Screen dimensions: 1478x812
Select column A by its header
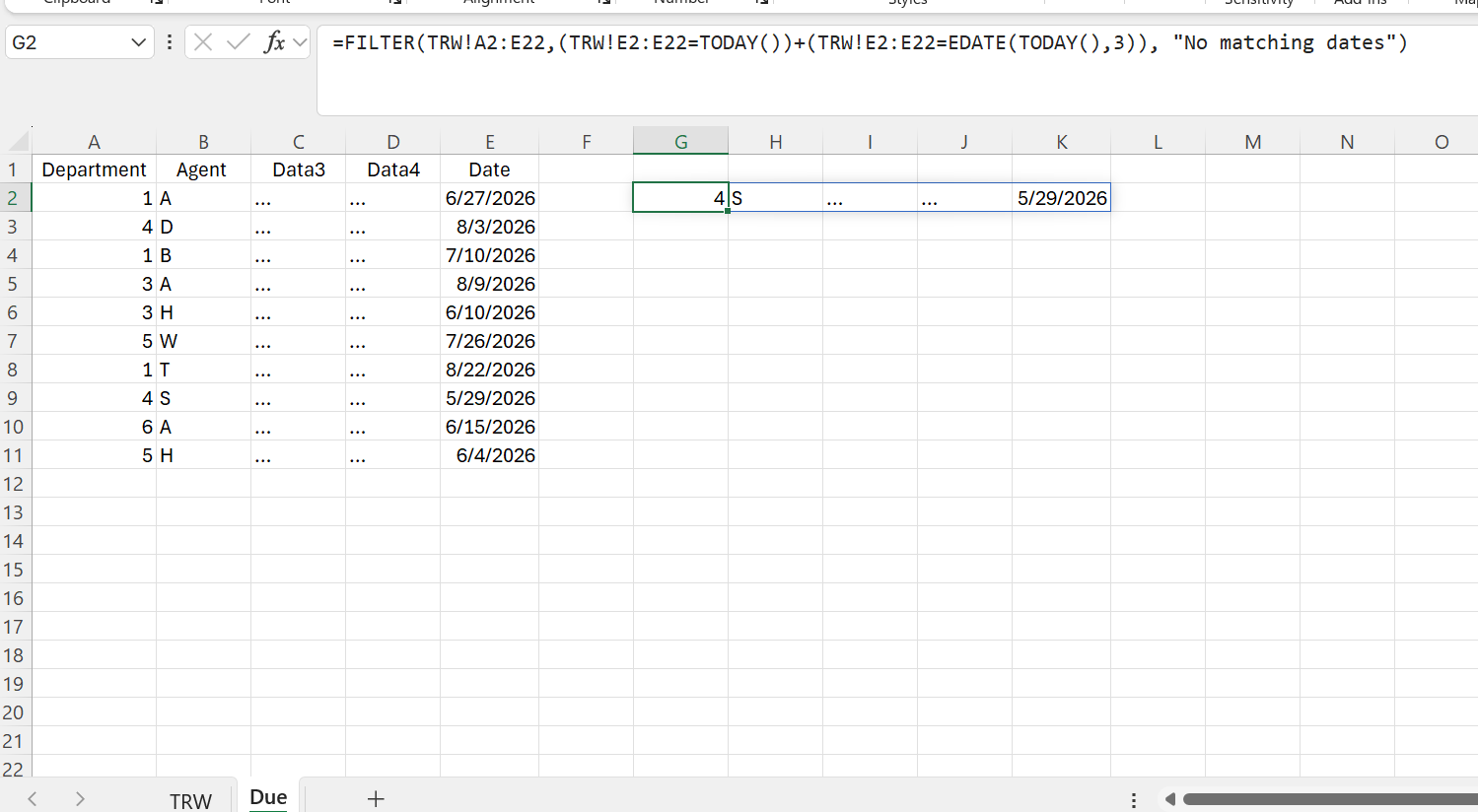click(x=94, y=141)
